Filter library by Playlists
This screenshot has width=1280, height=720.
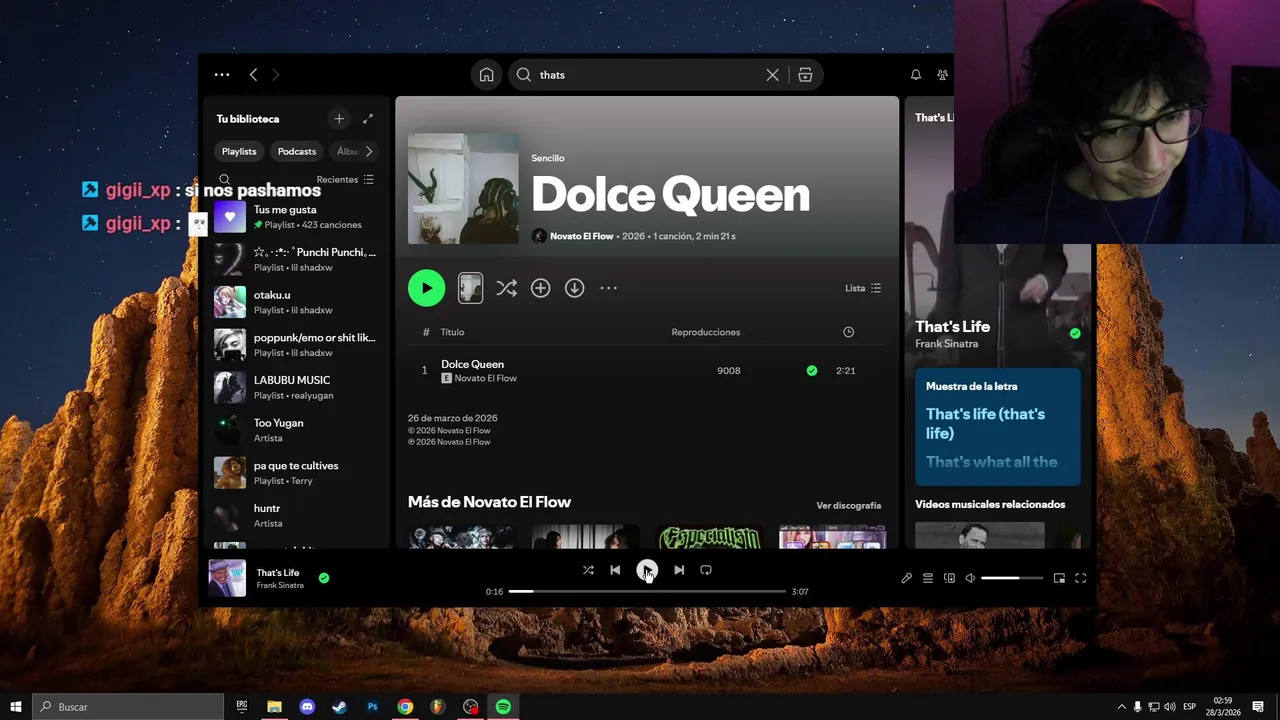239,151
